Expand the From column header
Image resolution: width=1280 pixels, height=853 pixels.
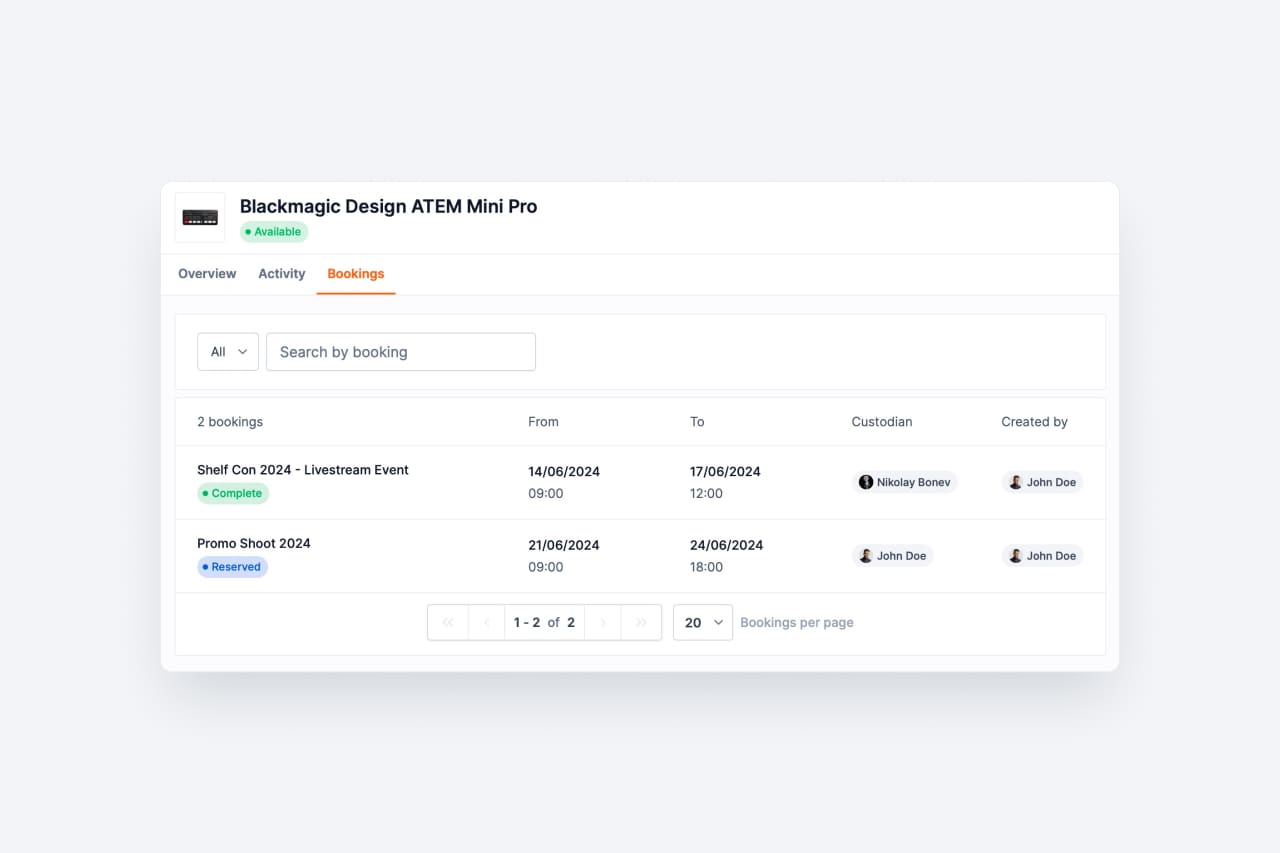(x=543, y=421)
